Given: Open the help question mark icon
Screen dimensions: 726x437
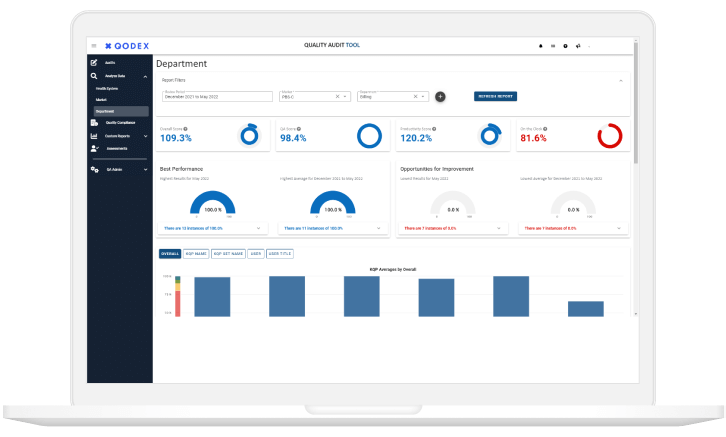Looking at the screenshot, I should click(x=565, y=46).
